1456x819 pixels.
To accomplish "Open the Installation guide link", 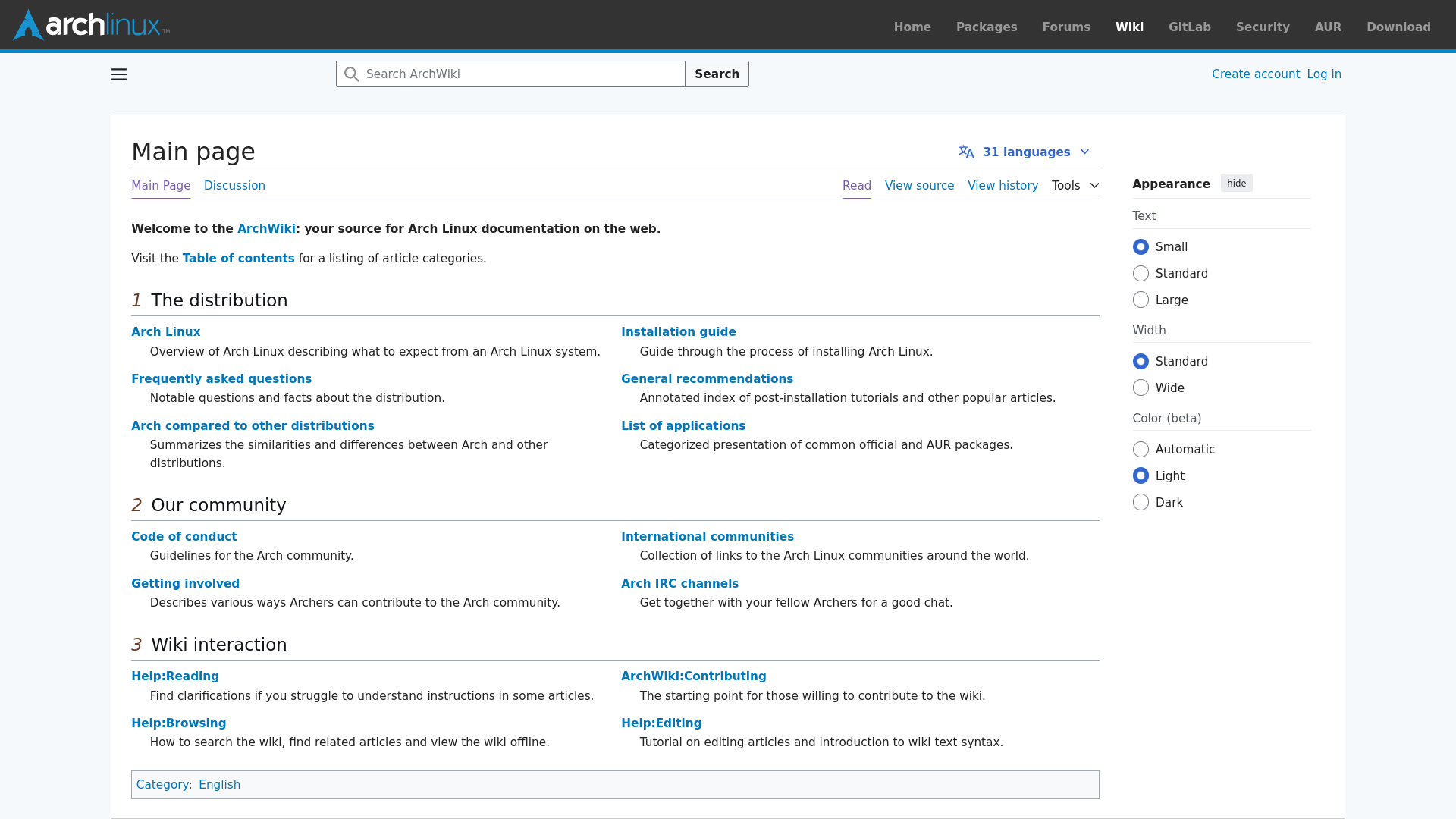I will pos(678,332).
